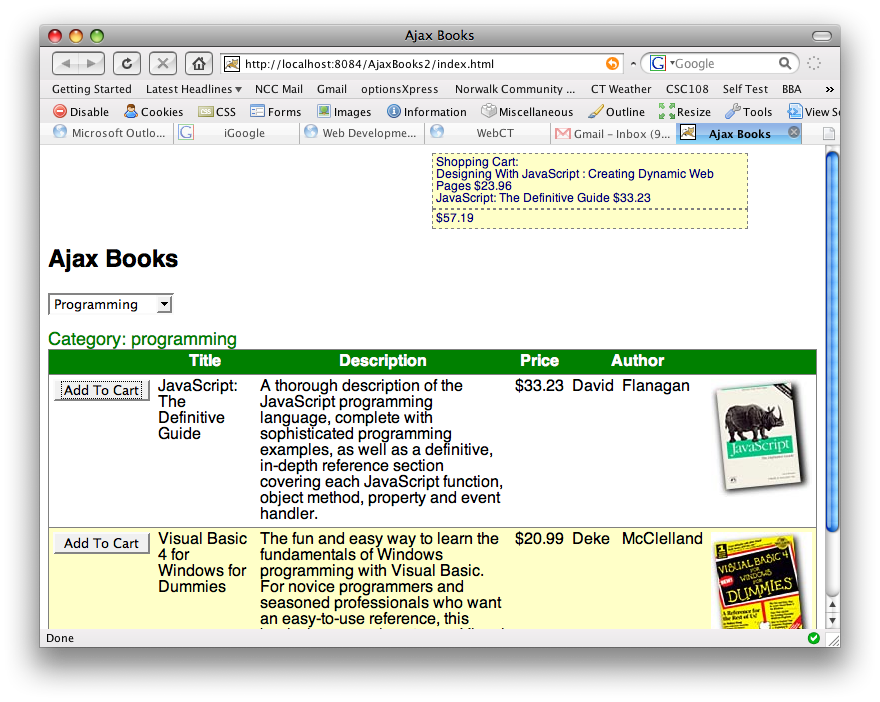Click the browser Back arrow button

65,63
